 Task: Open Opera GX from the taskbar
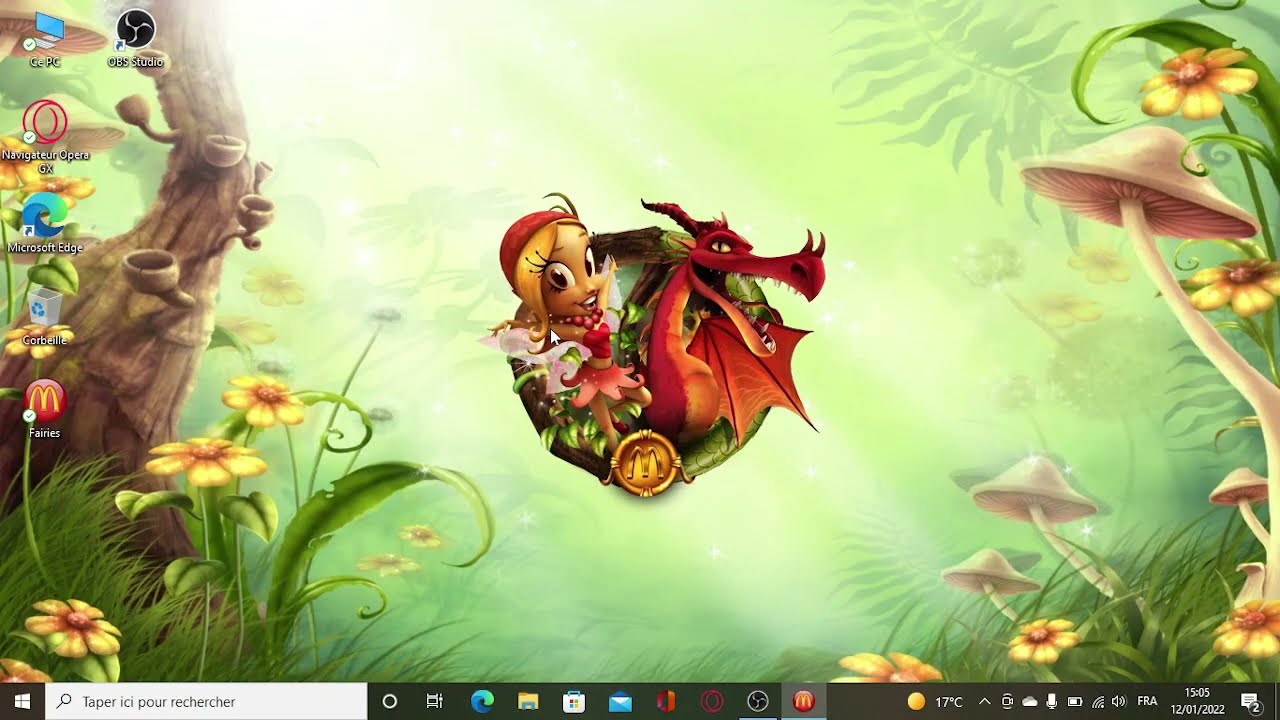click(712, 702)
